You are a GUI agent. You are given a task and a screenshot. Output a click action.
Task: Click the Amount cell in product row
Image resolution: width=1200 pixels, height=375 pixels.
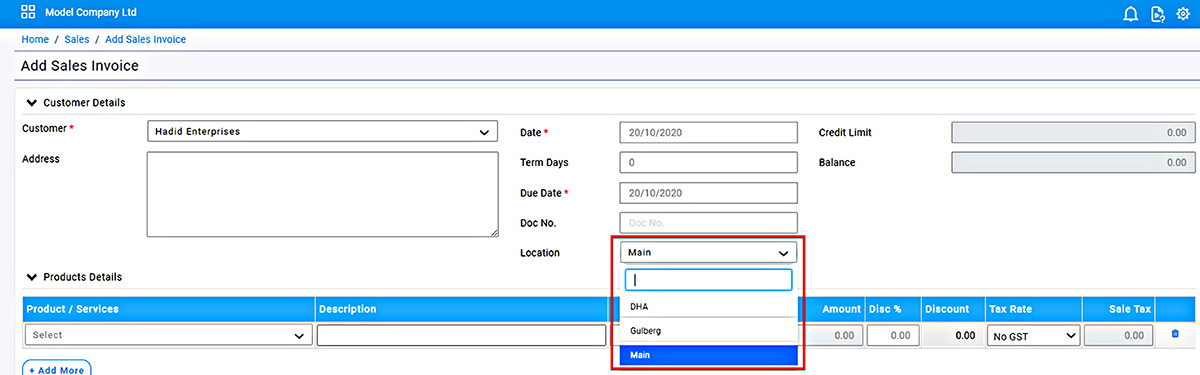point(834,336)
